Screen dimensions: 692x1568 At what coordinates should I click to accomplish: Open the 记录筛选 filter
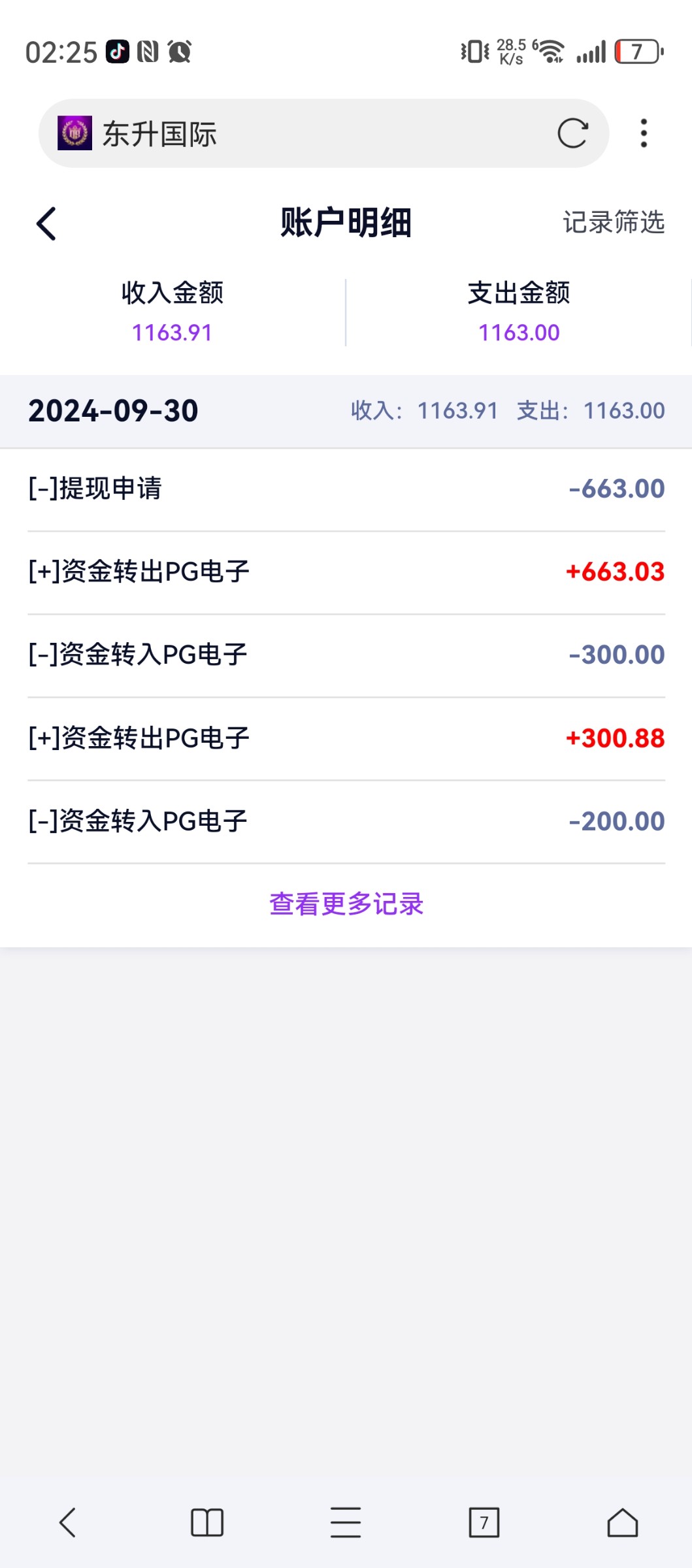click(x=614, y=223)
